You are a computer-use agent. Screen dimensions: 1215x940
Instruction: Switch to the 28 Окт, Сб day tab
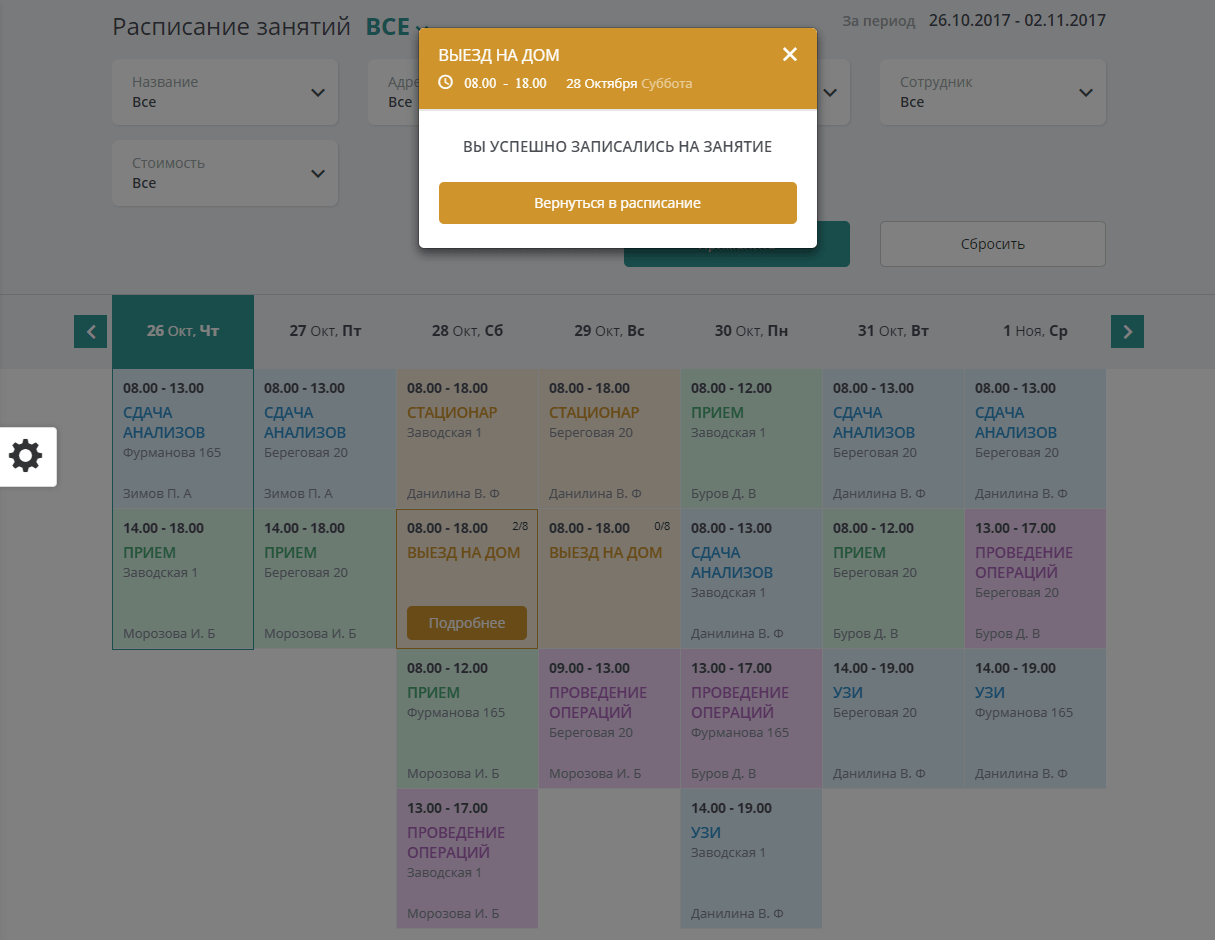[x=467, y=331]
